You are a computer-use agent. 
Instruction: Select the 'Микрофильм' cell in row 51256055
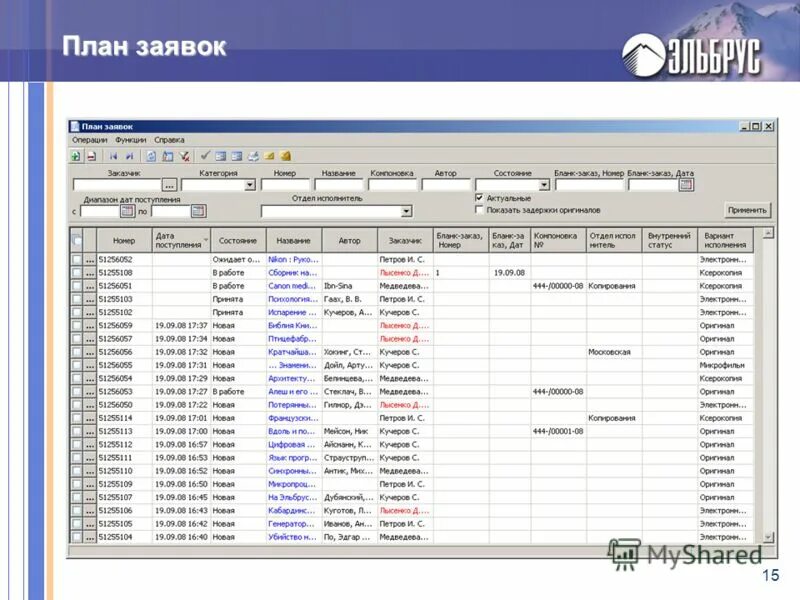coord(725,365)
